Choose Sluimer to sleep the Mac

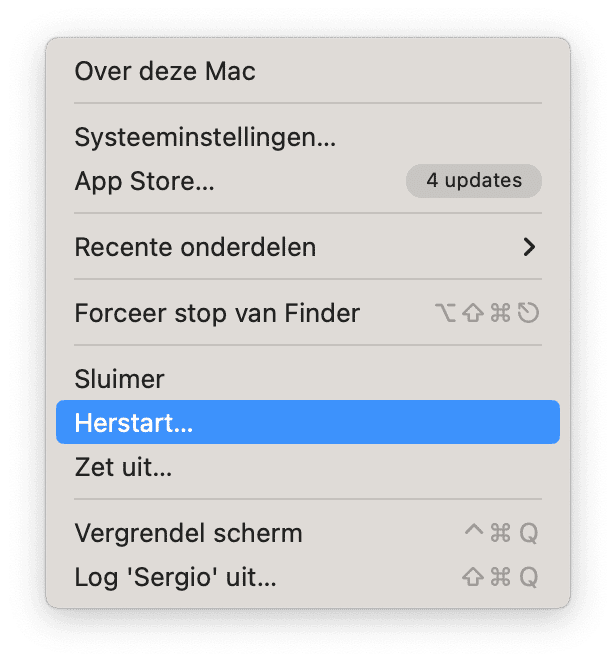pyautogui.click(x=119, y=379)
